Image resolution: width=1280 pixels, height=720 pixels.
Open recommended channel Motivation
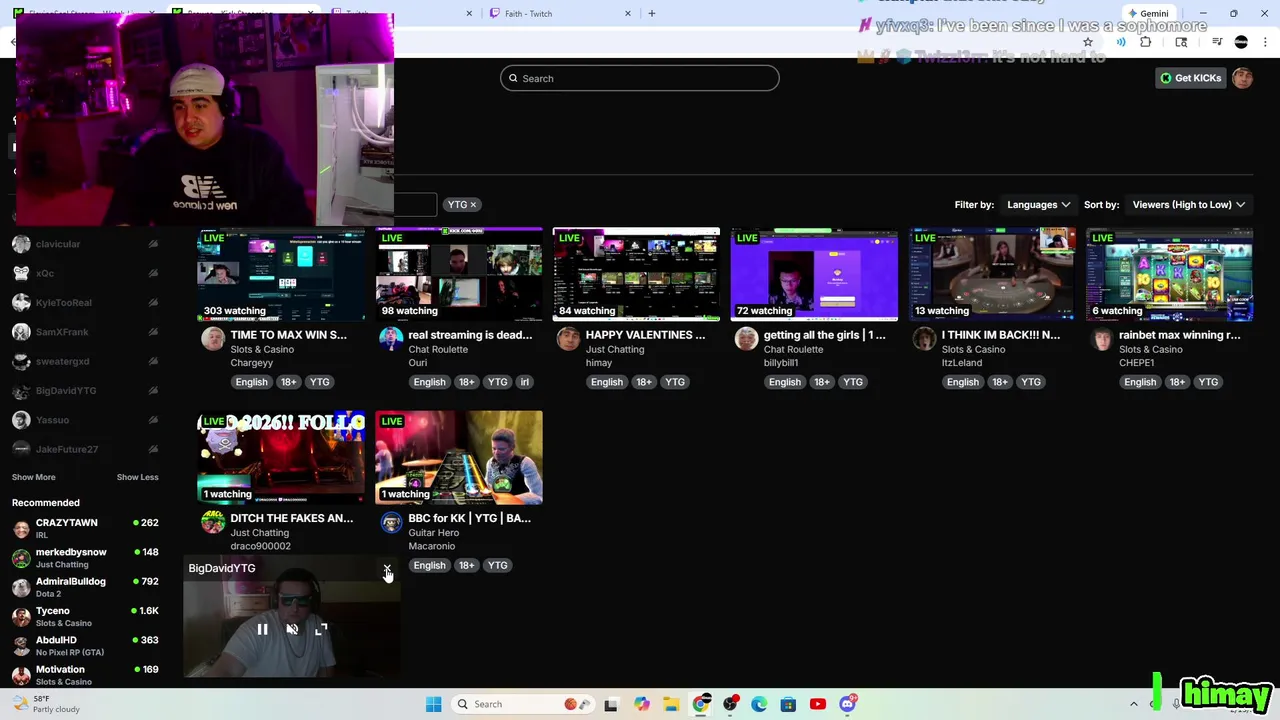[85, 675]
